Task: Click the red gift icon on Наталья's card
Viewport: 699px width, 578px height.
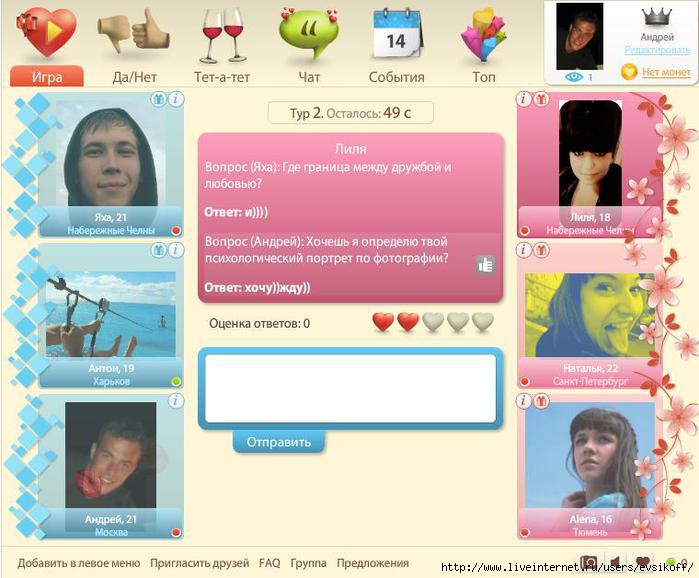Action: [x=541, y=250]
